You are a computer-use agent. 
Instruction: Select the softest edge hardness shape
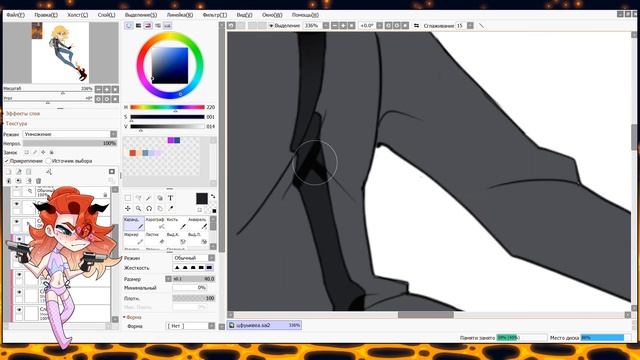tap(177, 268)
